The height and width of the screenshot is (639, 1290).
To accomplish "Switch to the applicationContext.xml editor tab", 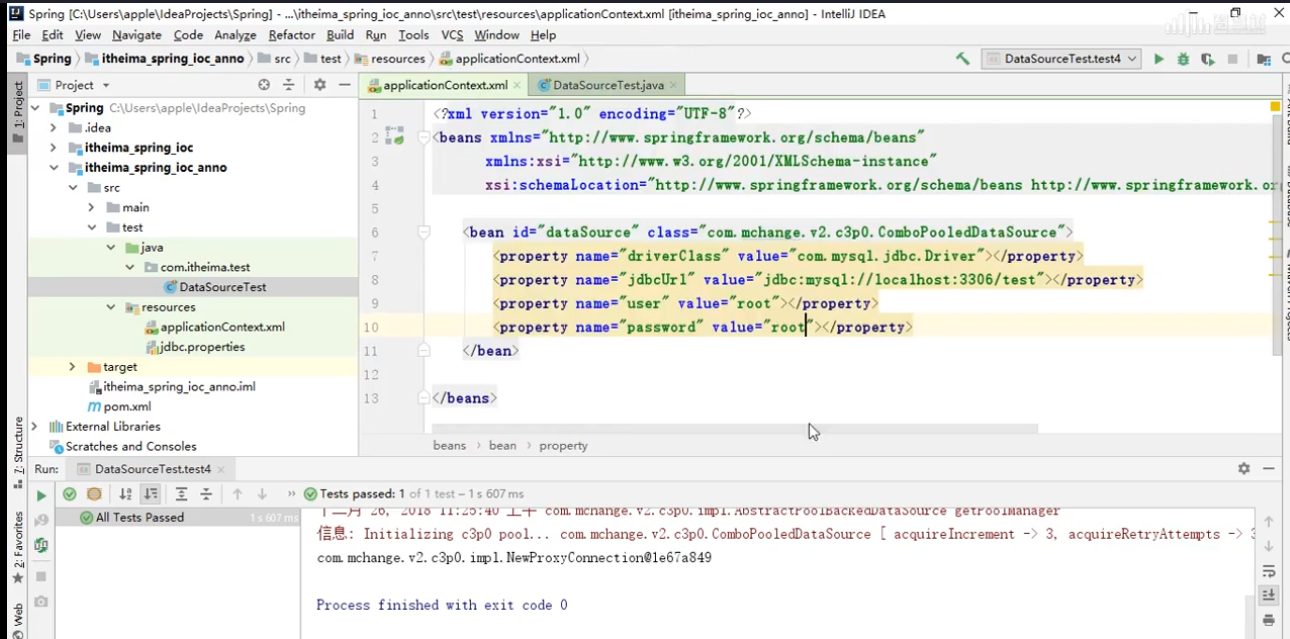I will [x=445, y=86].
